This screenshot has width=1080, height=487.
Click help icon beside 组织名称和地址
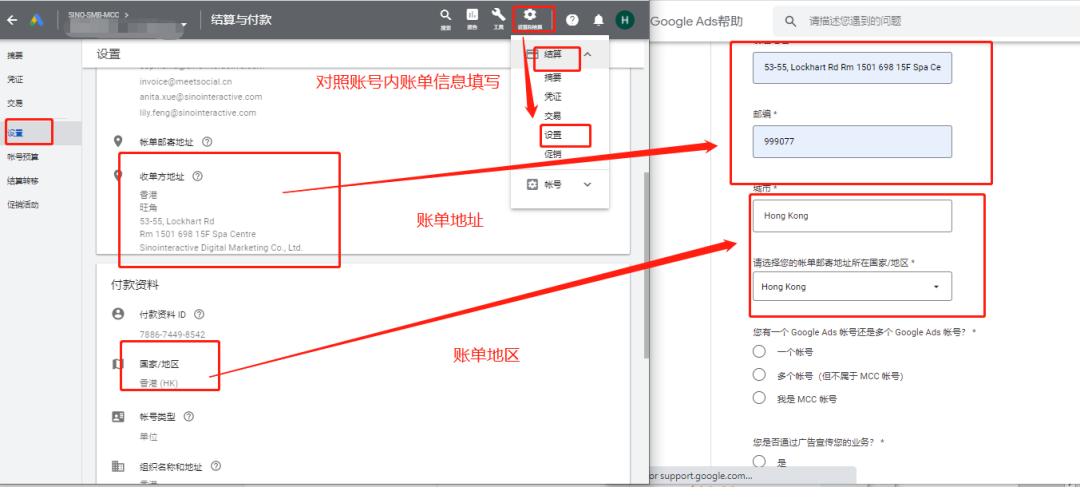coord(216,466)
